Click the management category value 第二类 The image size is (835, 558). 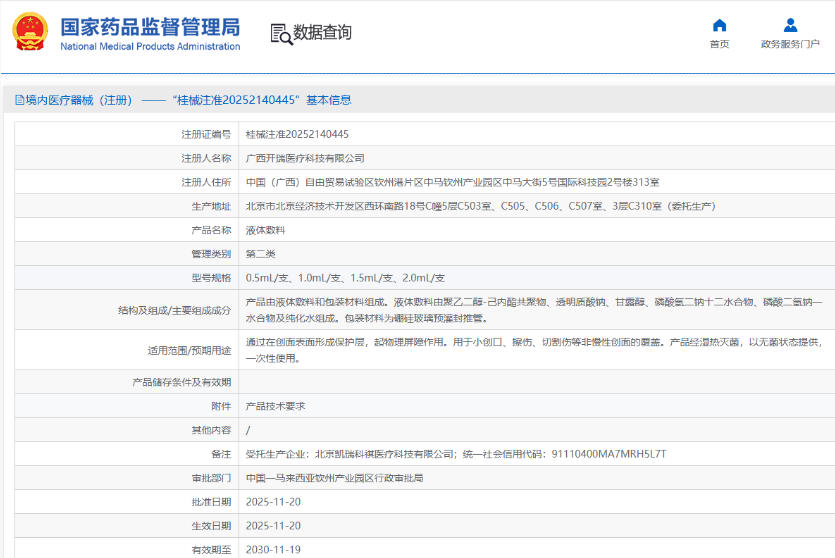click(x=260, y=254)
